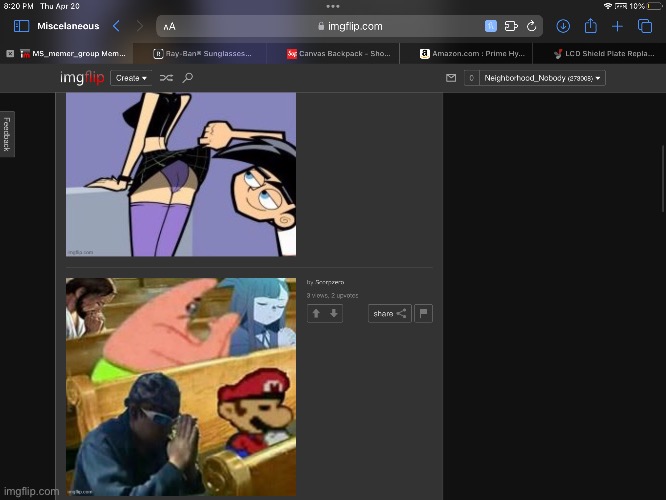The image size is (666, 500).
Task: Open the three-dot multitasking menu
Action: point(333,6)
